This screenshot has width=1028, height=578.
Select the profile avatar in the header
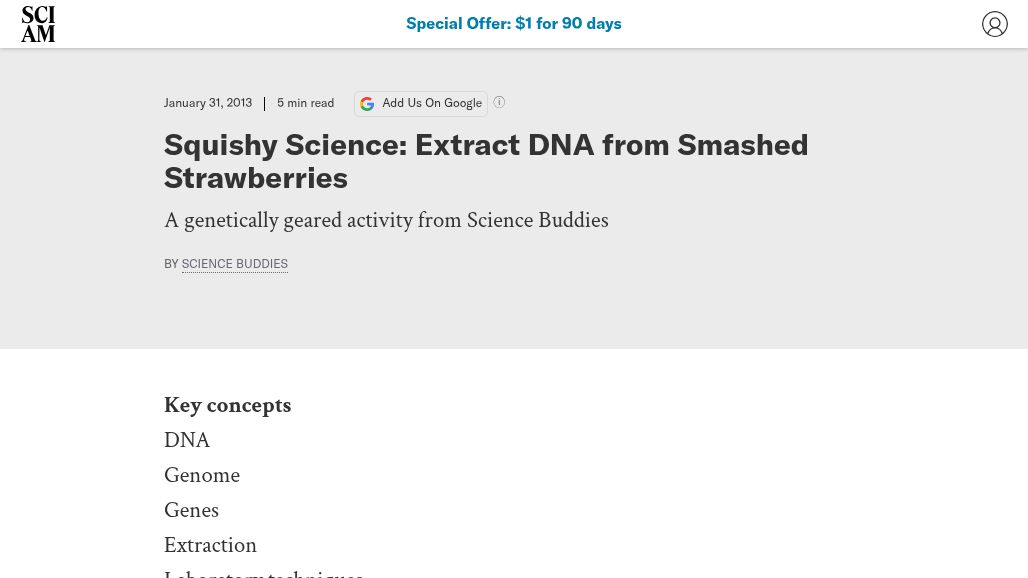[995, 23]
